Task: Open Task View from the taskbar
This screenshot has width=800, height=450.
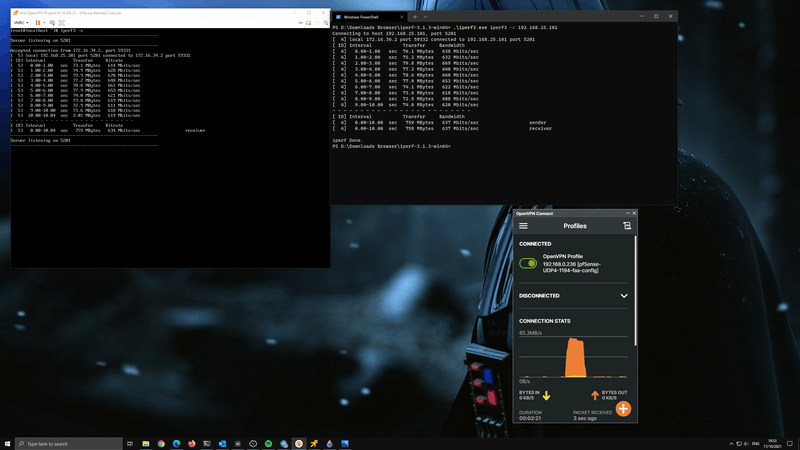Action: 130,443
